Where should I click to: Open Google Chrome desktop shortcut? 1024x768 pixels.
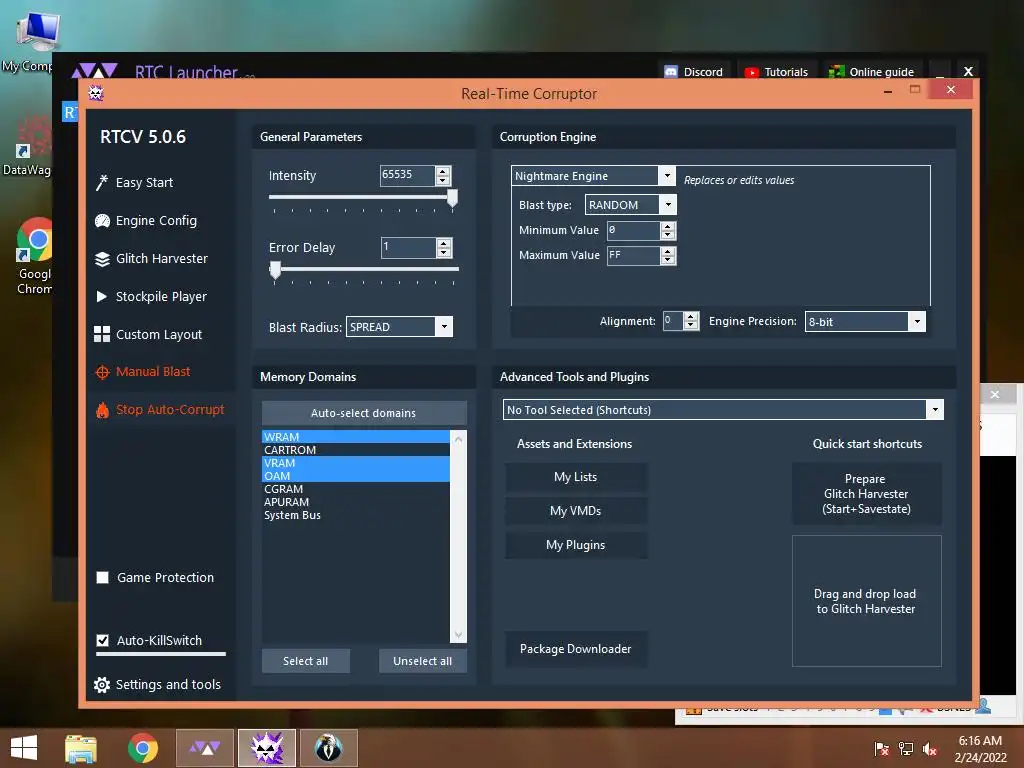34,256
